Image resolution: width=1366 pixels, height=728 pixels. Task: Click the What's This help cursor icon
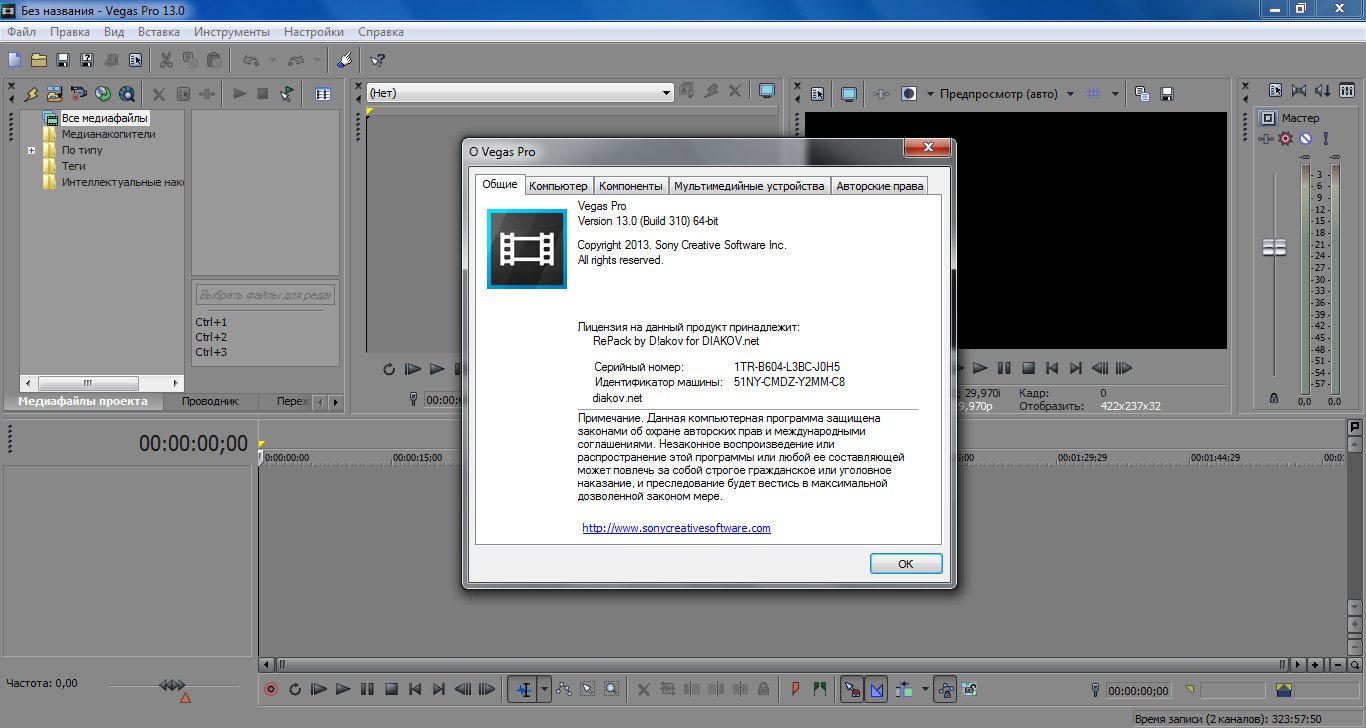click(x=377, y=60)
